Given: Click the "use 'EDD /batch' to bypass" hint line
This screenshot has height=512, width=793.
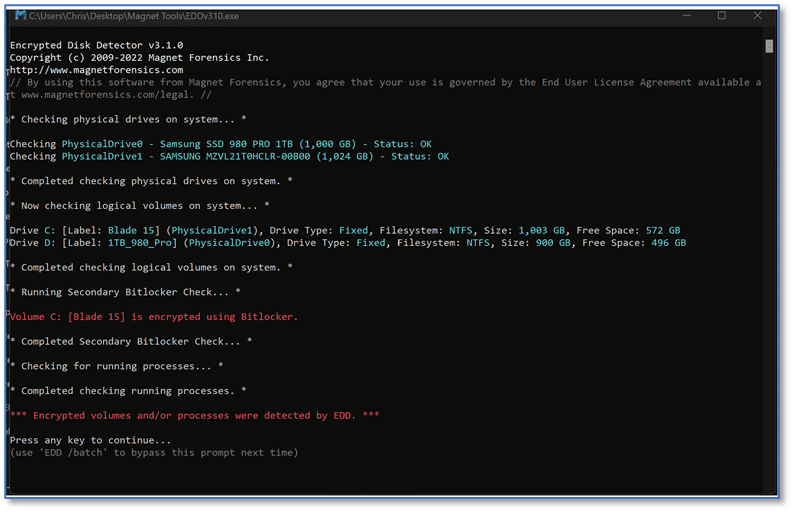Looking at the screenshot, I should click(x=154, y=453).
